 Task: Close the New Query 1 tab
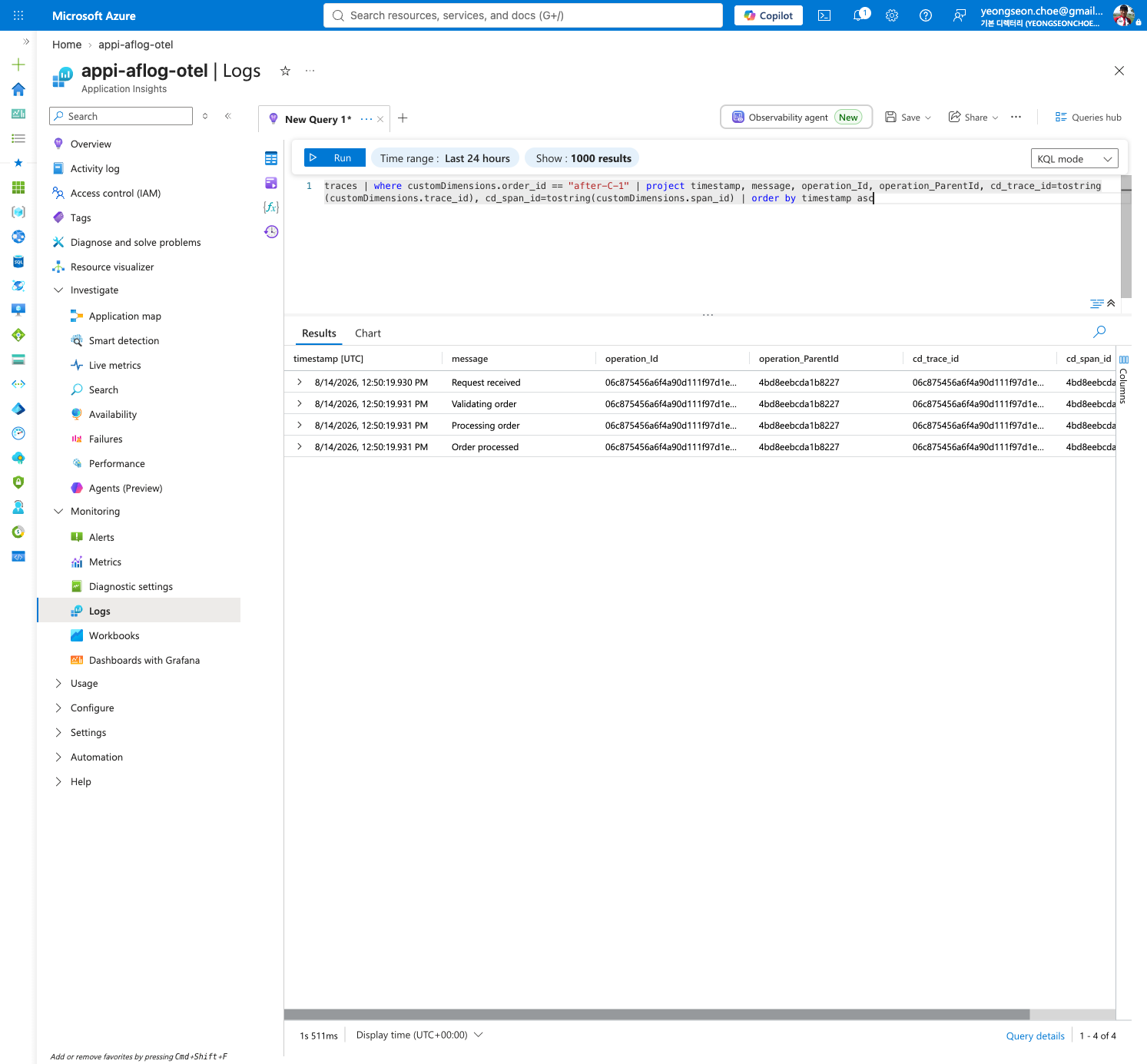click(x=380, y=119)
